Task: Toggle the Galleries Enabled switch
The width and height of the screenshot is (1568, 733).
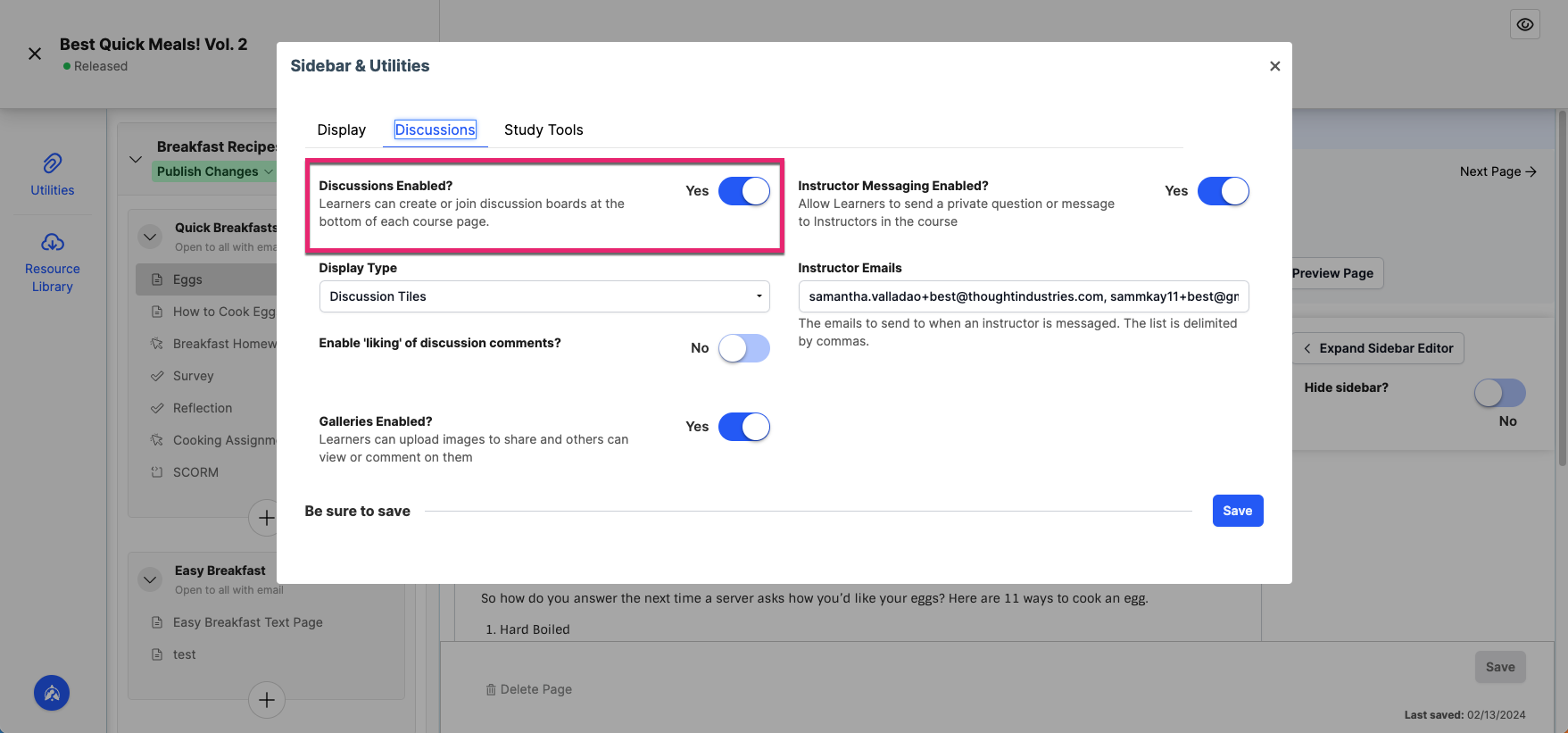Action: click(744, 427)
